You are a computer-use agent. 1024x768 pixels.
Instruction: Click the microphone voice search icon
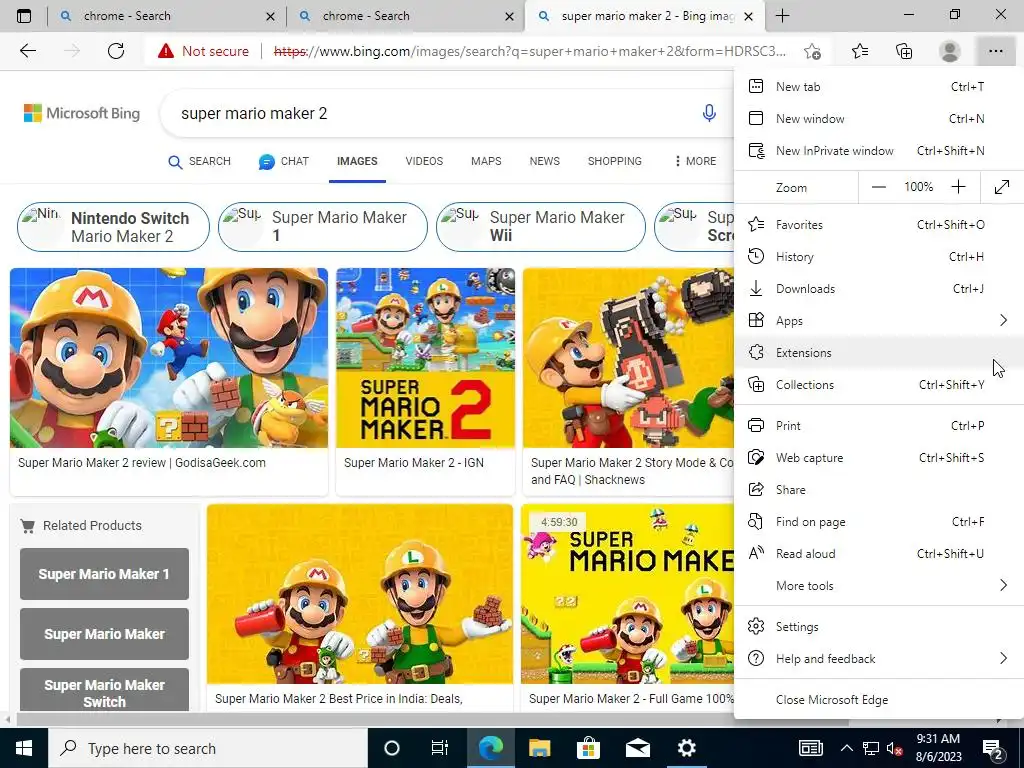(709, 113)
